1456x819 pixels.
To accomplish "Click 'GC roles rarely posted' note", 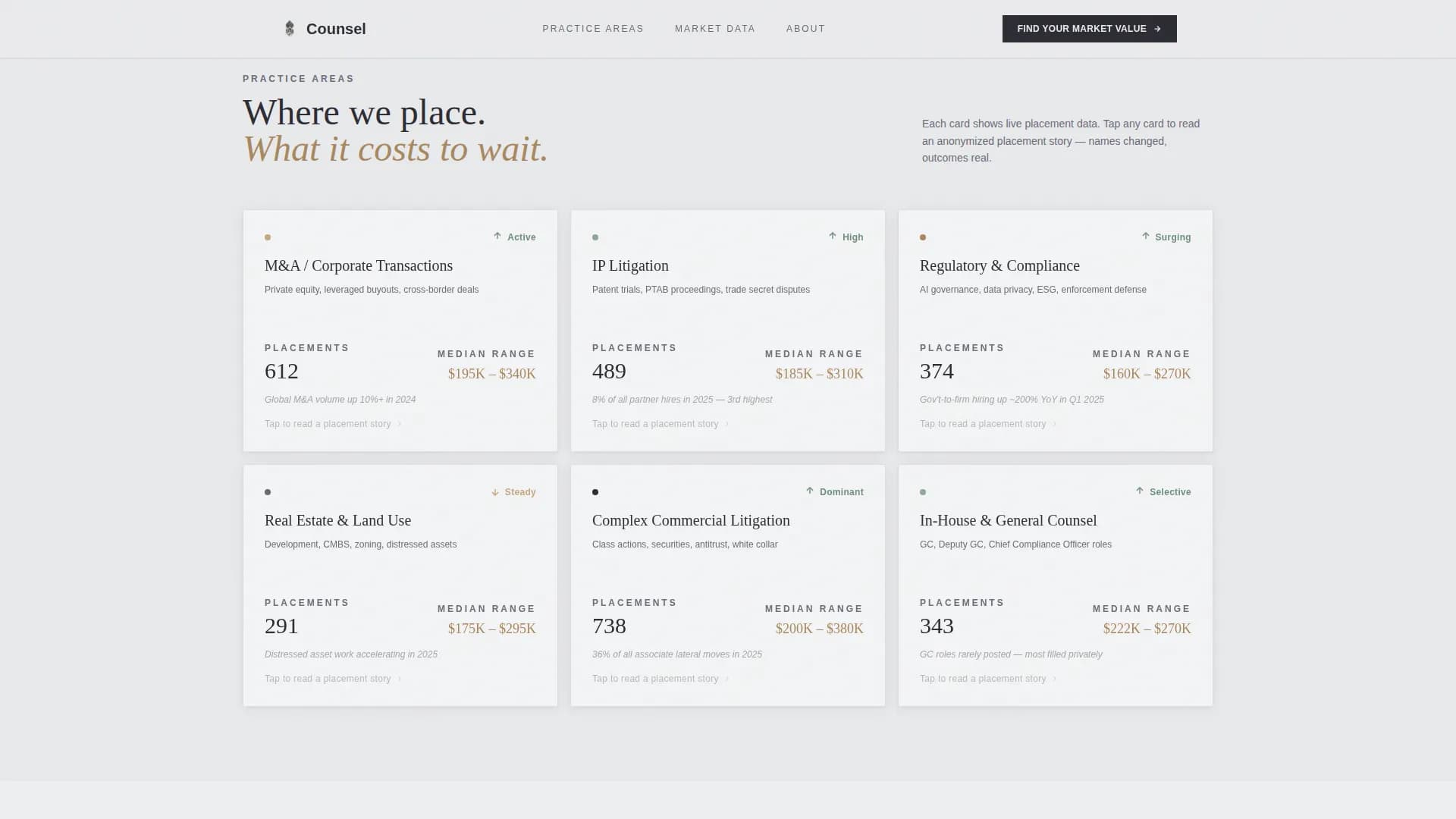I will point(1011,654).
